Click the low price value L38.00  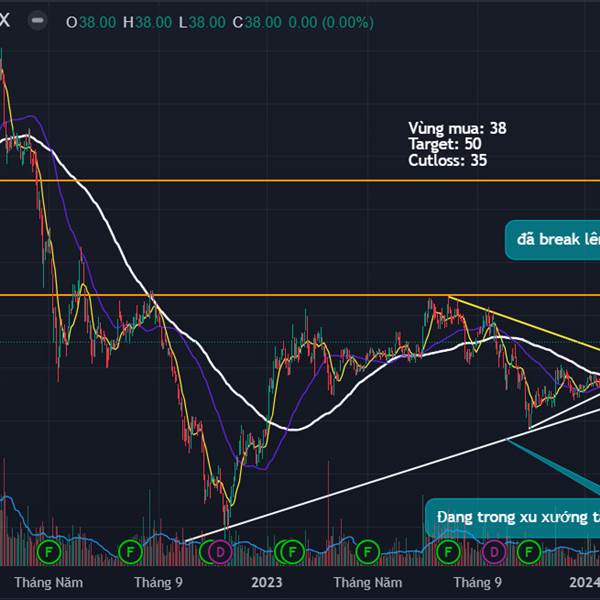click(202, 23)
